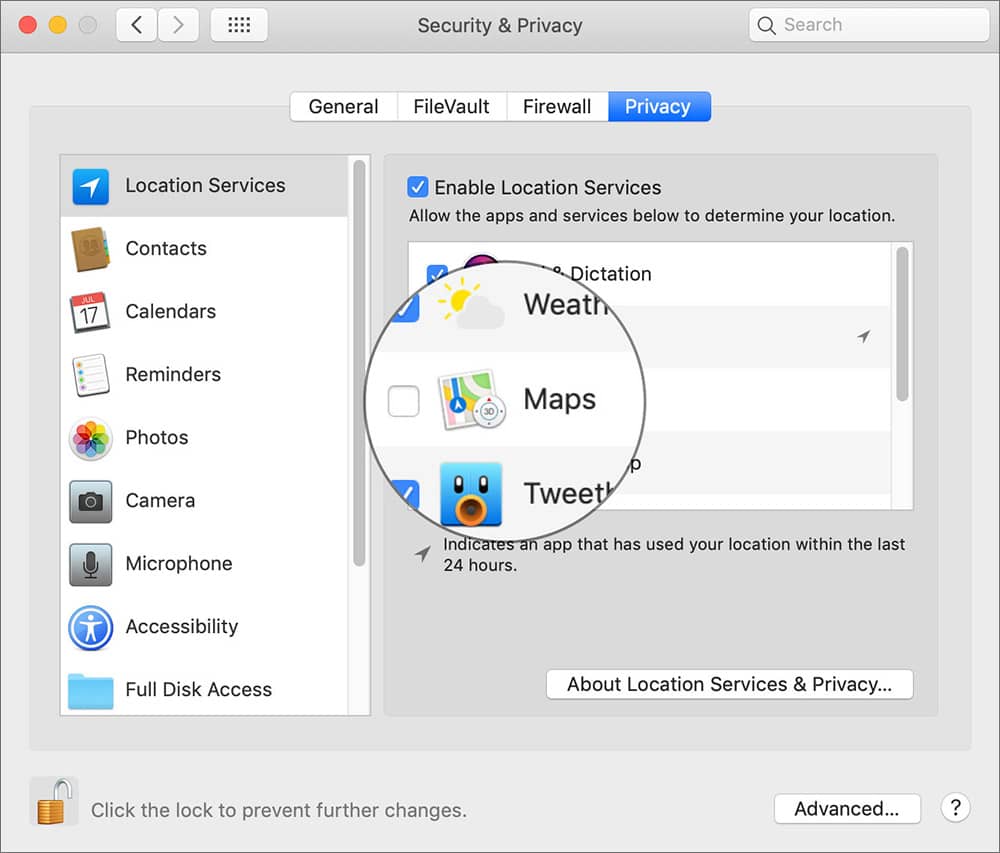Enable location access for Maps
The width and height of the screenshot is (1000, 853).
point(403,400)
